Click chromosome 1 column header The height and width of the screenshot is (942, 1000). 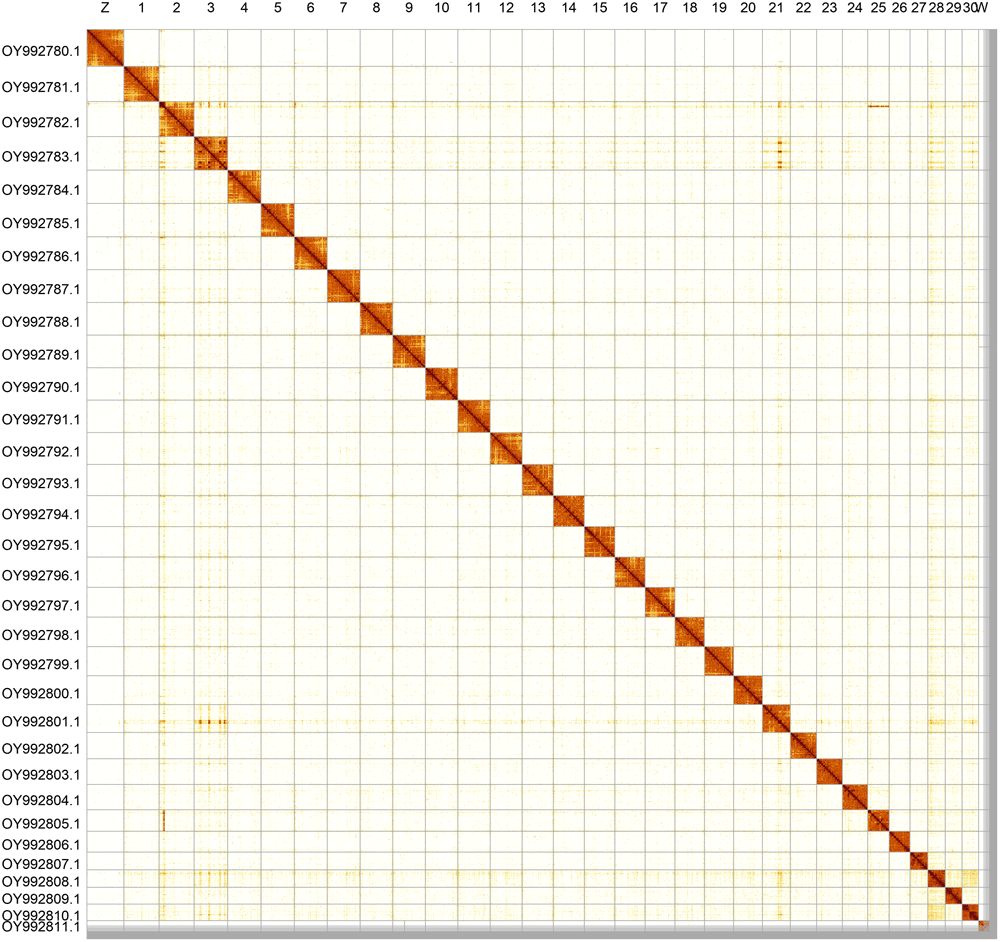141,11
